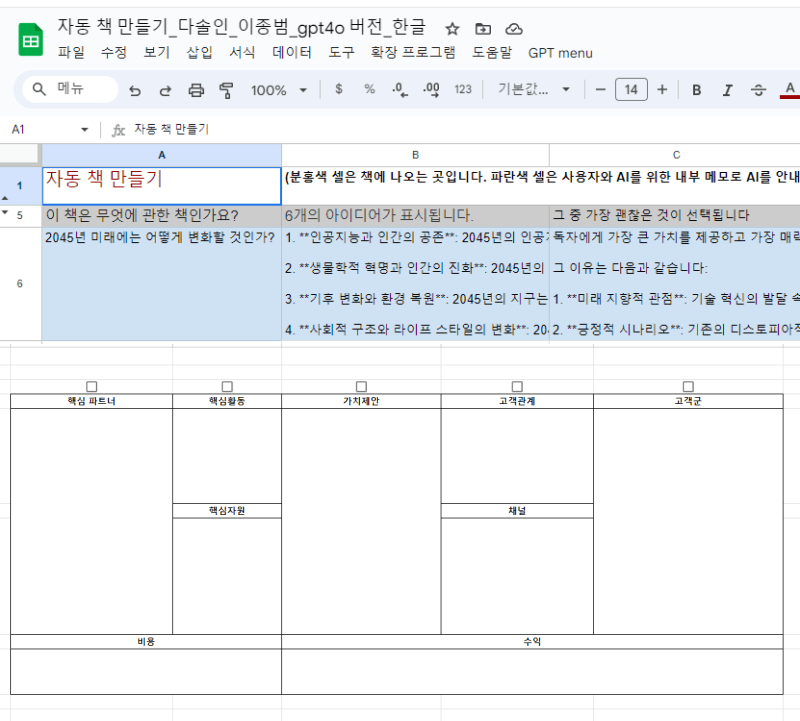Check the box above 핵심 파트너
This screenshot has width=800, height=721.
tap(92, 386)
